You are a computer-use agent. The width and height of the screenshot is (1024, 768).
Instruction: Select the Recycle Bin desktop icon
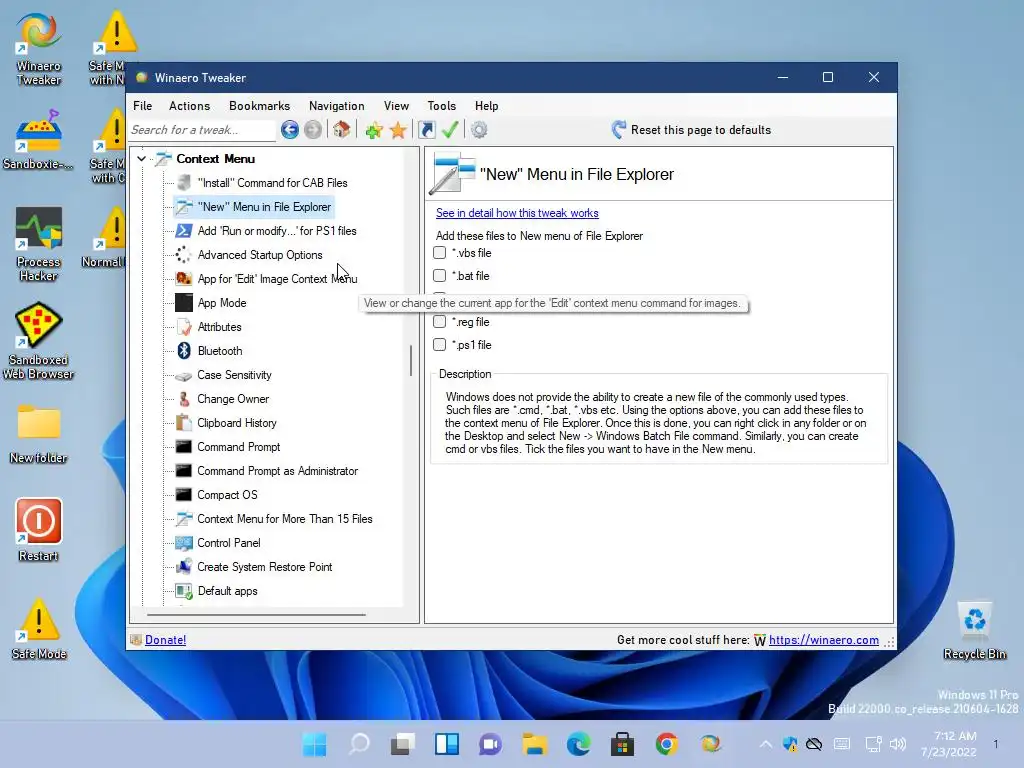coord(974,631)
